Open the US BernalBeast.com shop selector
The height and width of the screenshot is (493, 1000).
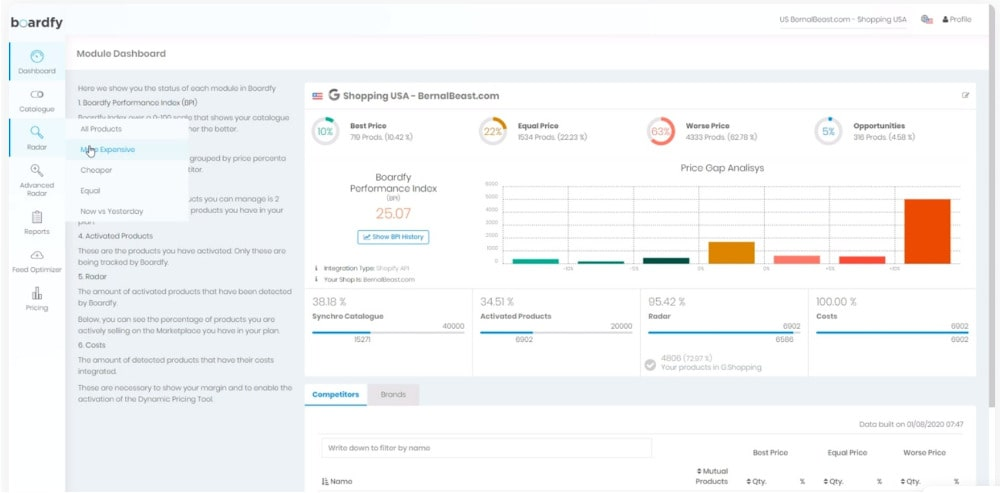[x=842, y=19]
